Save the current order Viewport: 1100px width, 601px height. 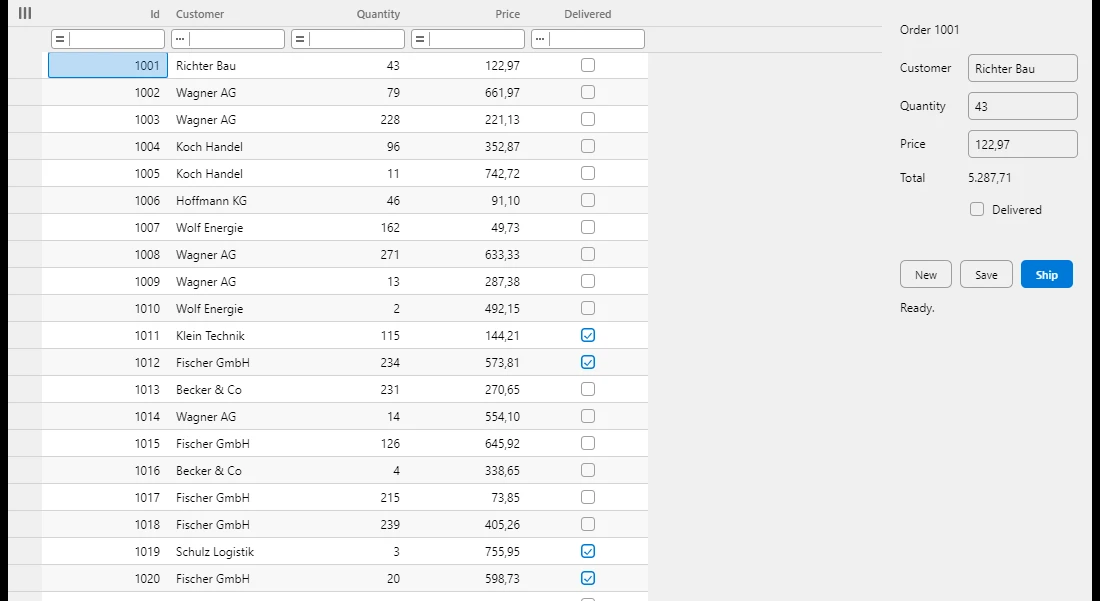986,274
